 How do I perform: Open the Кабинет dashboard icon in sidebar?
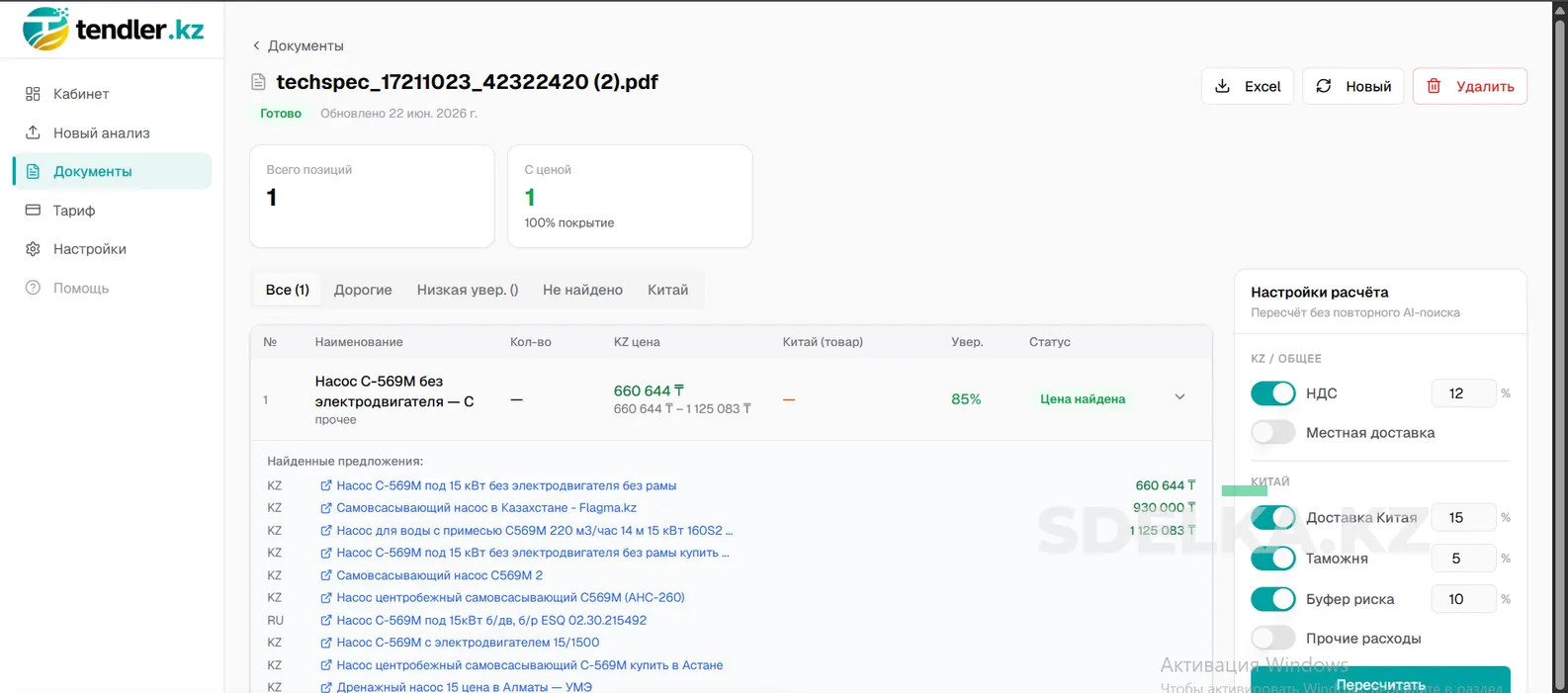pyautogui.click(x=33, y=94)
